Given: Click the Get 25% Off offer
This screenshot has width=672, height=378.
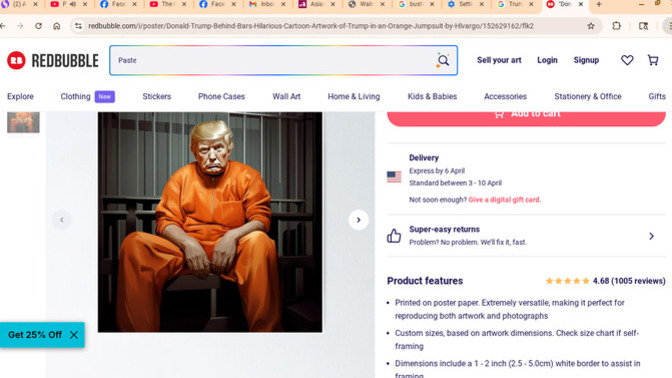Looking at the screenshot, I should [35, 335].
